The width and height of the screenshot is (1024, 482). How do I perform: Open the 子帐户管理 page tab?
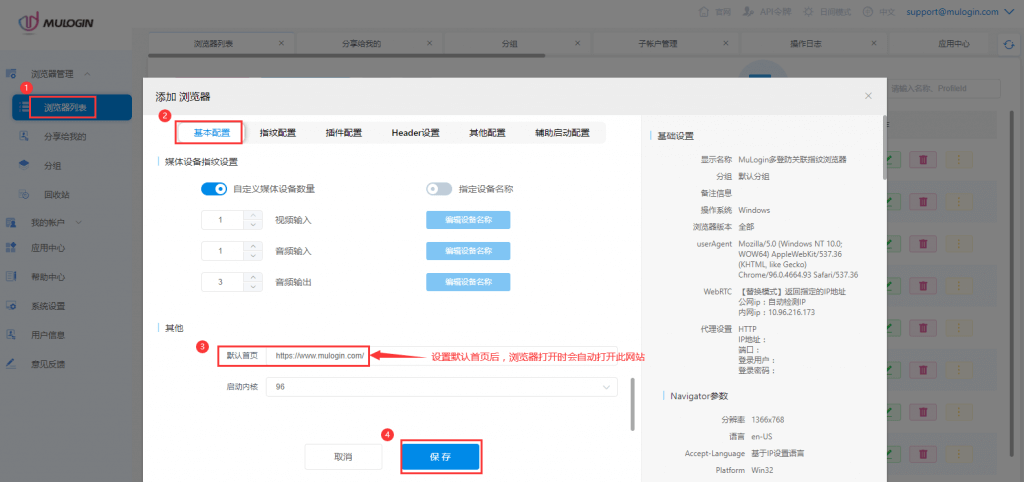pos(658,44)
